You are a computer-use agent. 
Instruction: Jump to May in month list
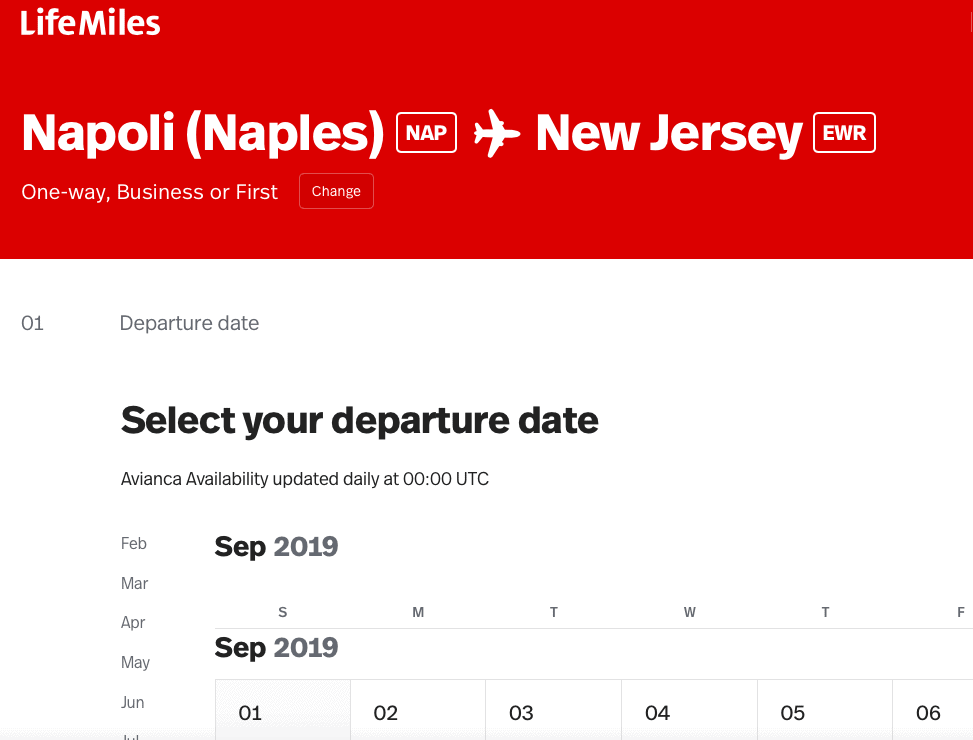(x=135, y=662)
